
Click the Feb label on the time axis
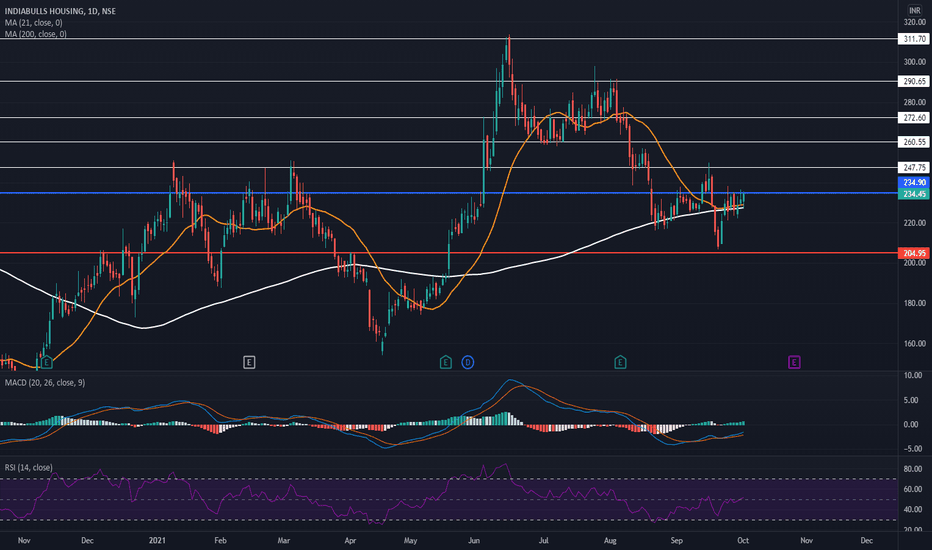pyautogui.click(x=221, y=540)
